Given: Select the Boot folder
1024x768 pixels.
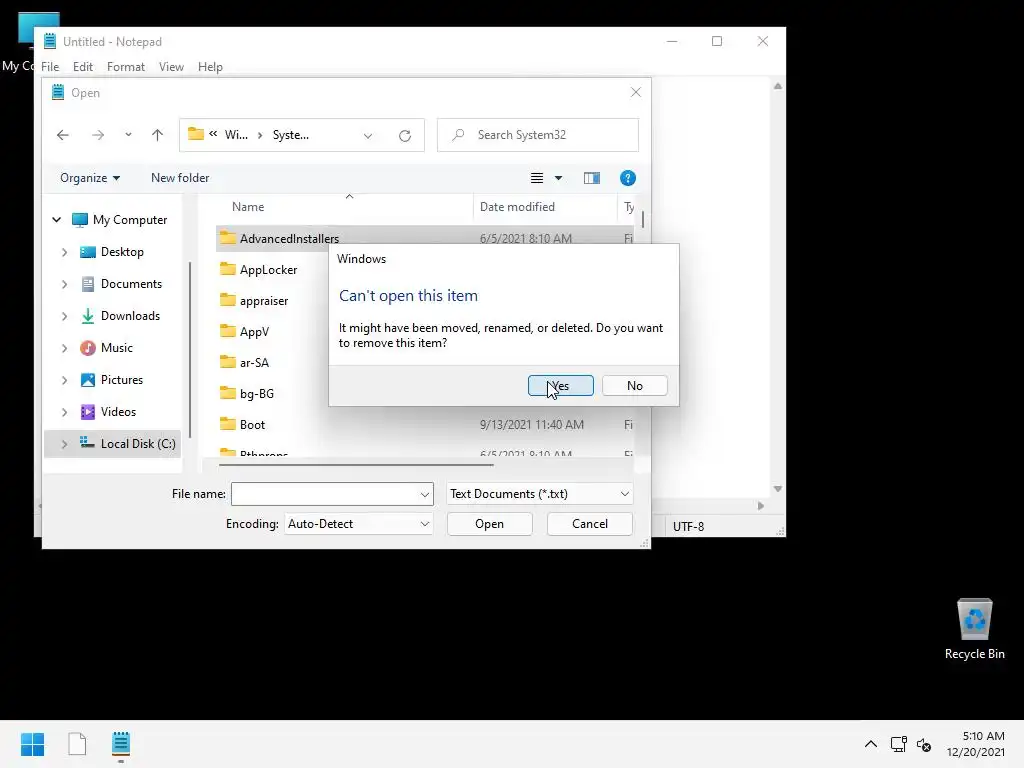Looking at the screenshot, I should 252,424.
